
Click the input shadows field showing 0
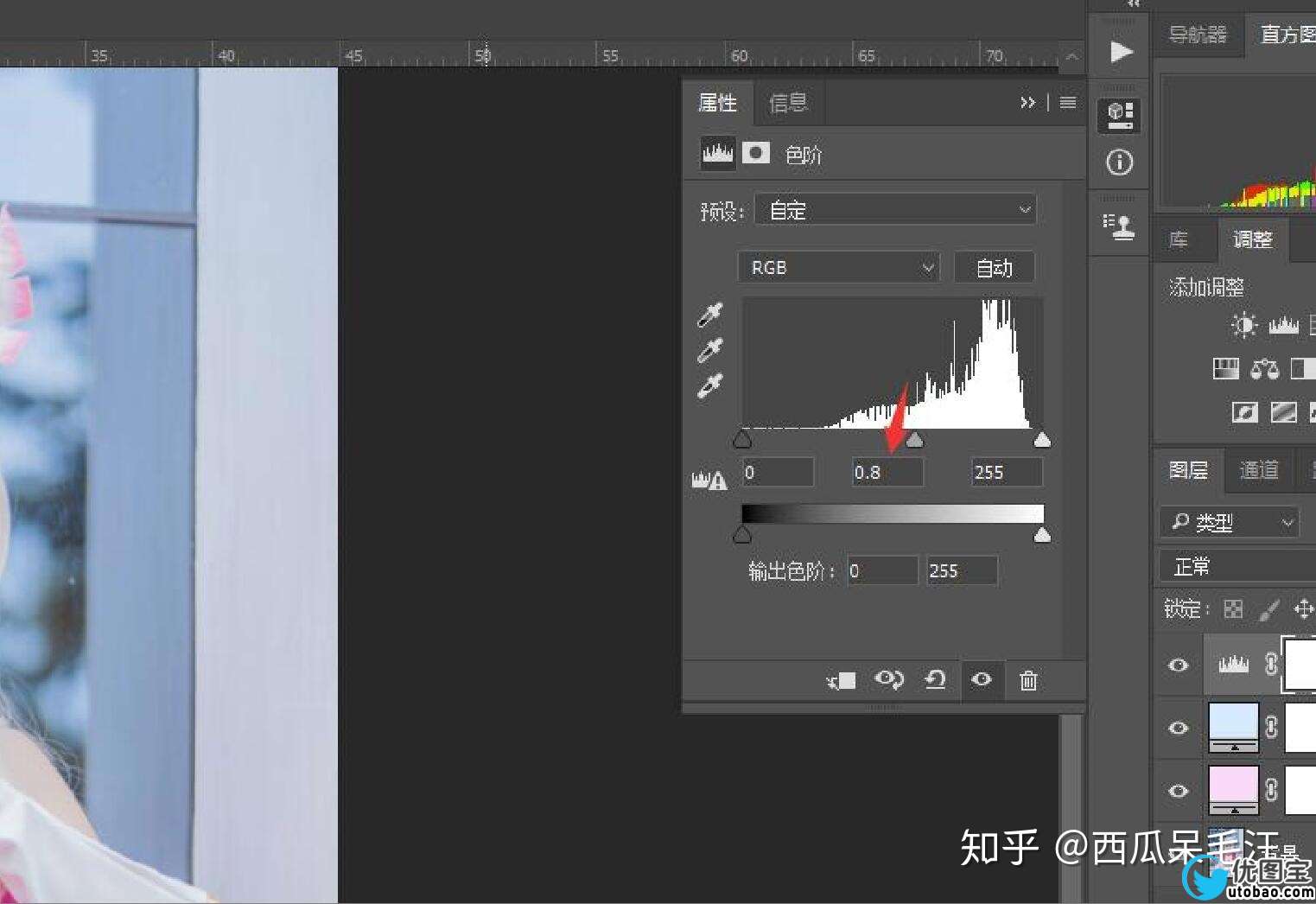click(x=778, y=473)
